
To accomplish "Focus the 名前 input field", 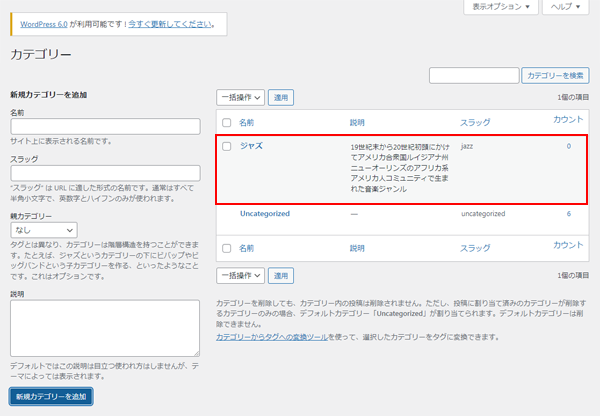I will (105, 126).
